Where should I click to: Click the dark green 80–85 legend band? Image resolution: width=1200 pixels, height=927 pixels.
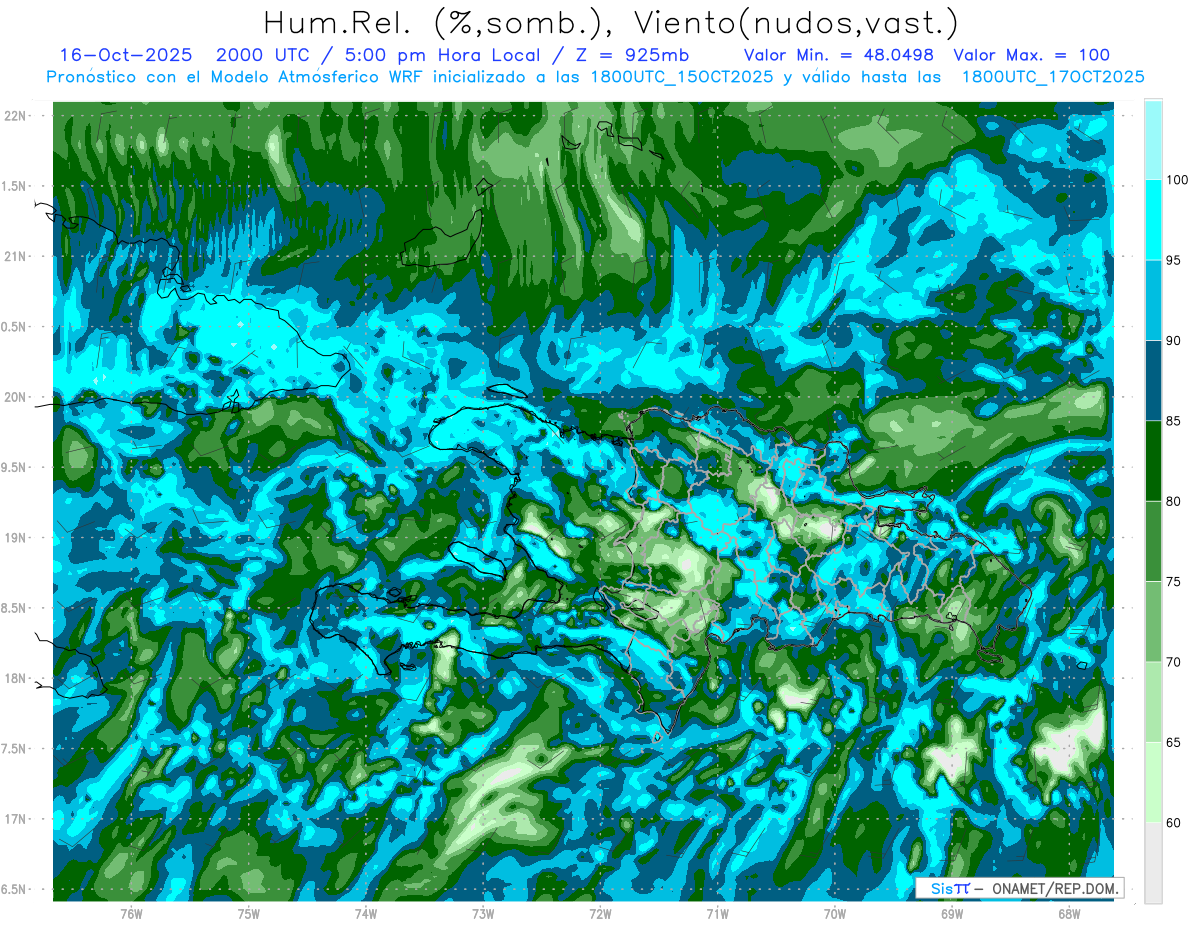click(x=1153, y=461)
